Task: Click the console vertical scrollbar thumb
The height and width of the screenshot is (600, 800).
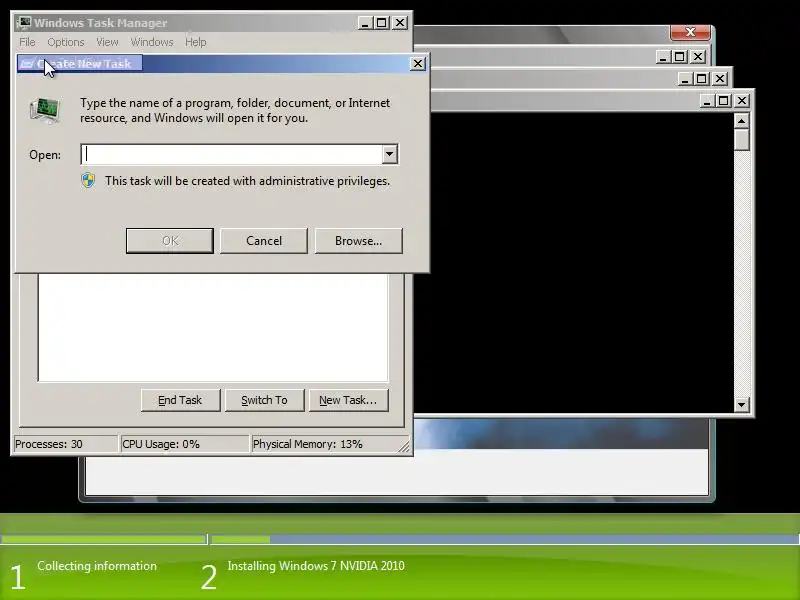Action: click(741, 140)
